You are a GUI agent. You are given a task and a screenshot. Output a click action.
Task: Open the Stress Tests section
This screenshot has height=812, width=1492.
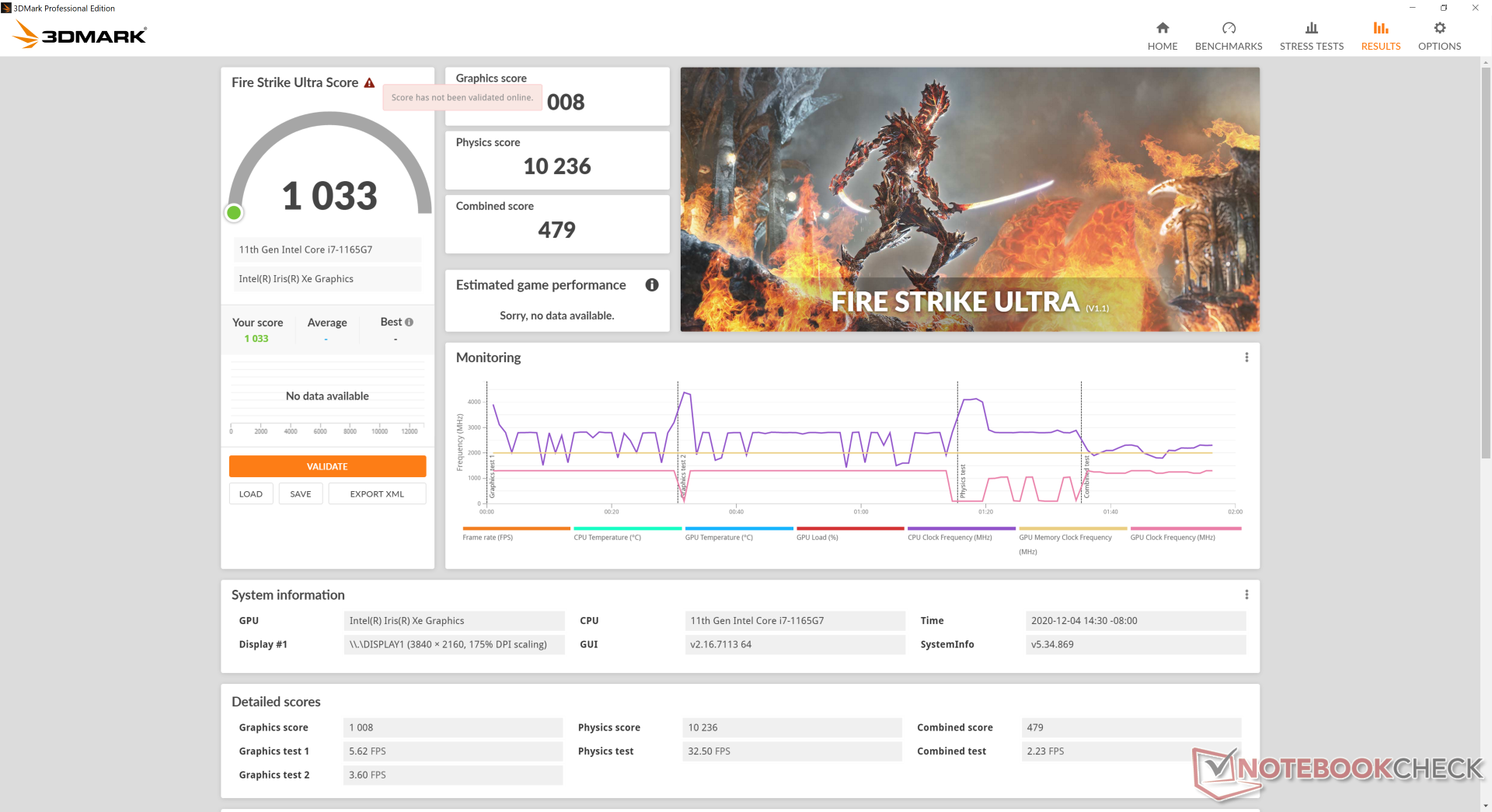(1311, 36)
